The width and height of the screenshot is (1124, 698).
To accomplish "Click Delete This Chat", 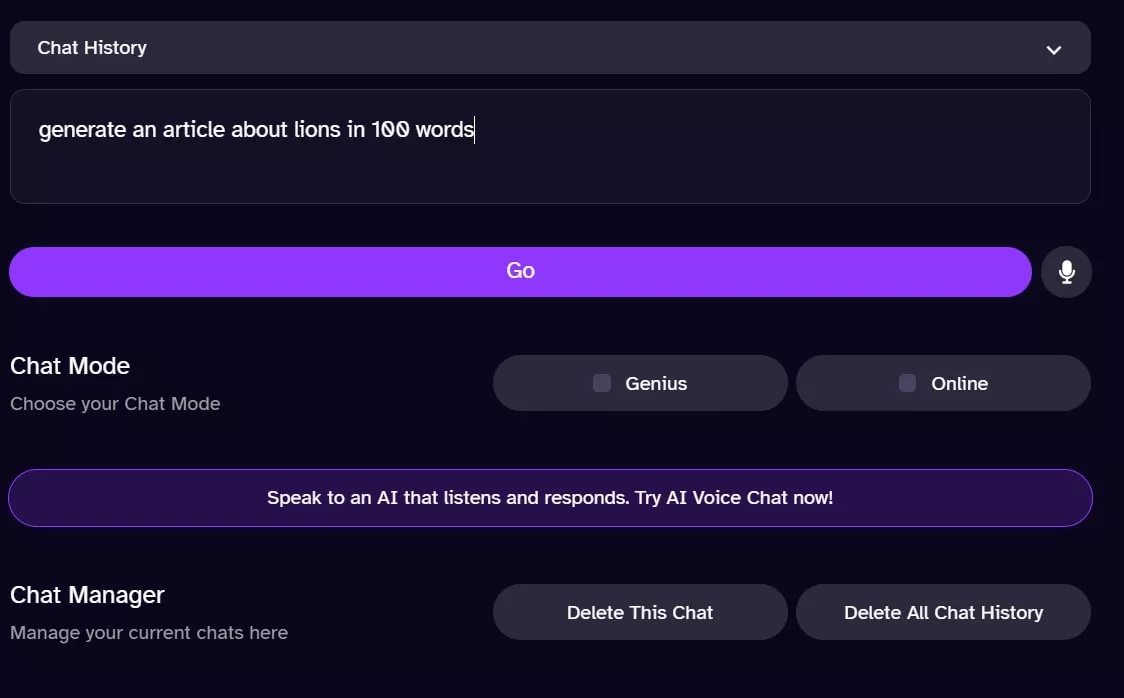I will coord(640,612).
